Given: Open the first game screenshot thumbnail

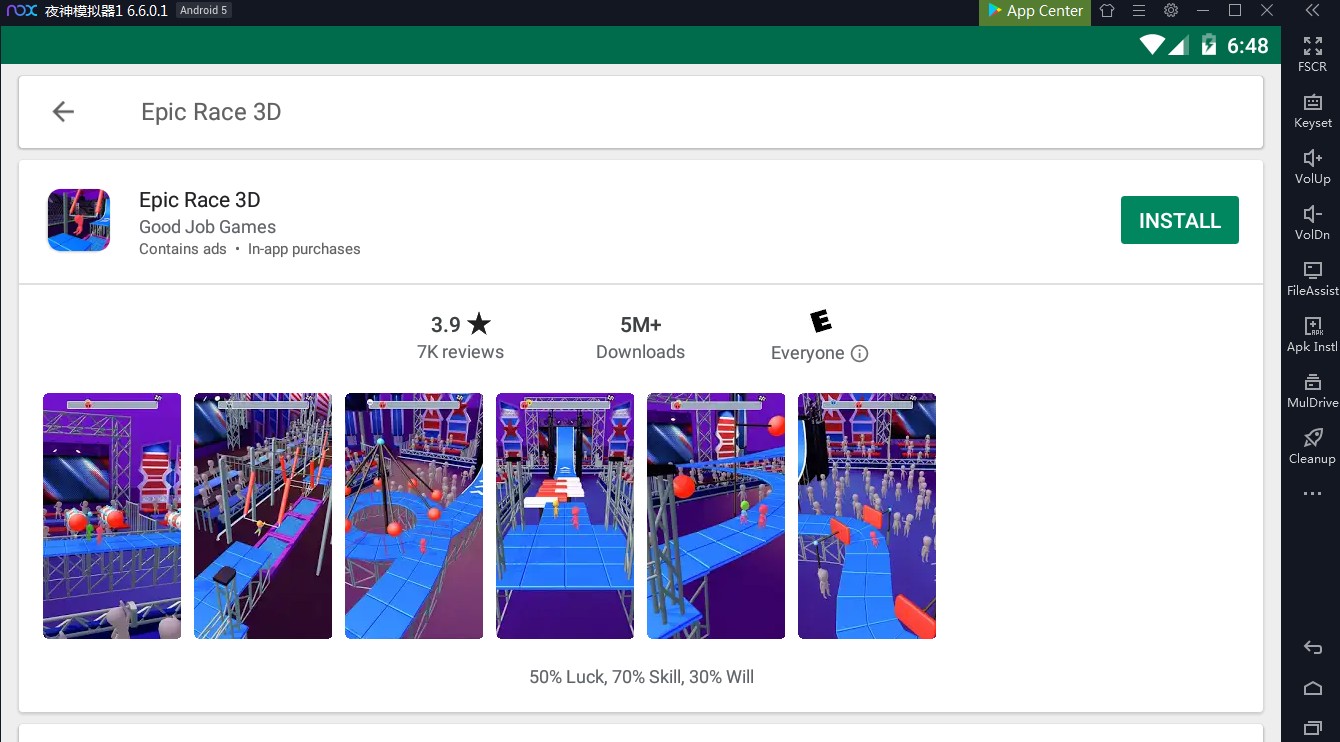Looking at the screenshot, I should tap(112, 515).
